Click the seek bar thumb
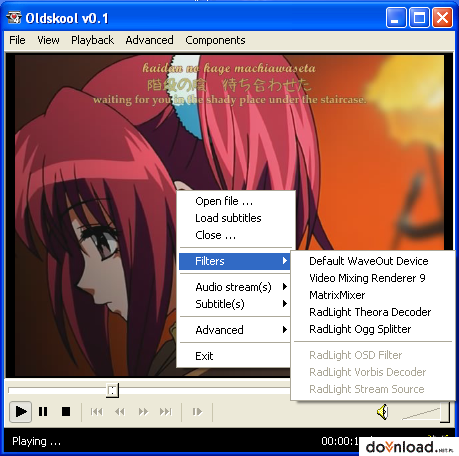The height and width of the screenshot is (456, 459). point(112,390)
